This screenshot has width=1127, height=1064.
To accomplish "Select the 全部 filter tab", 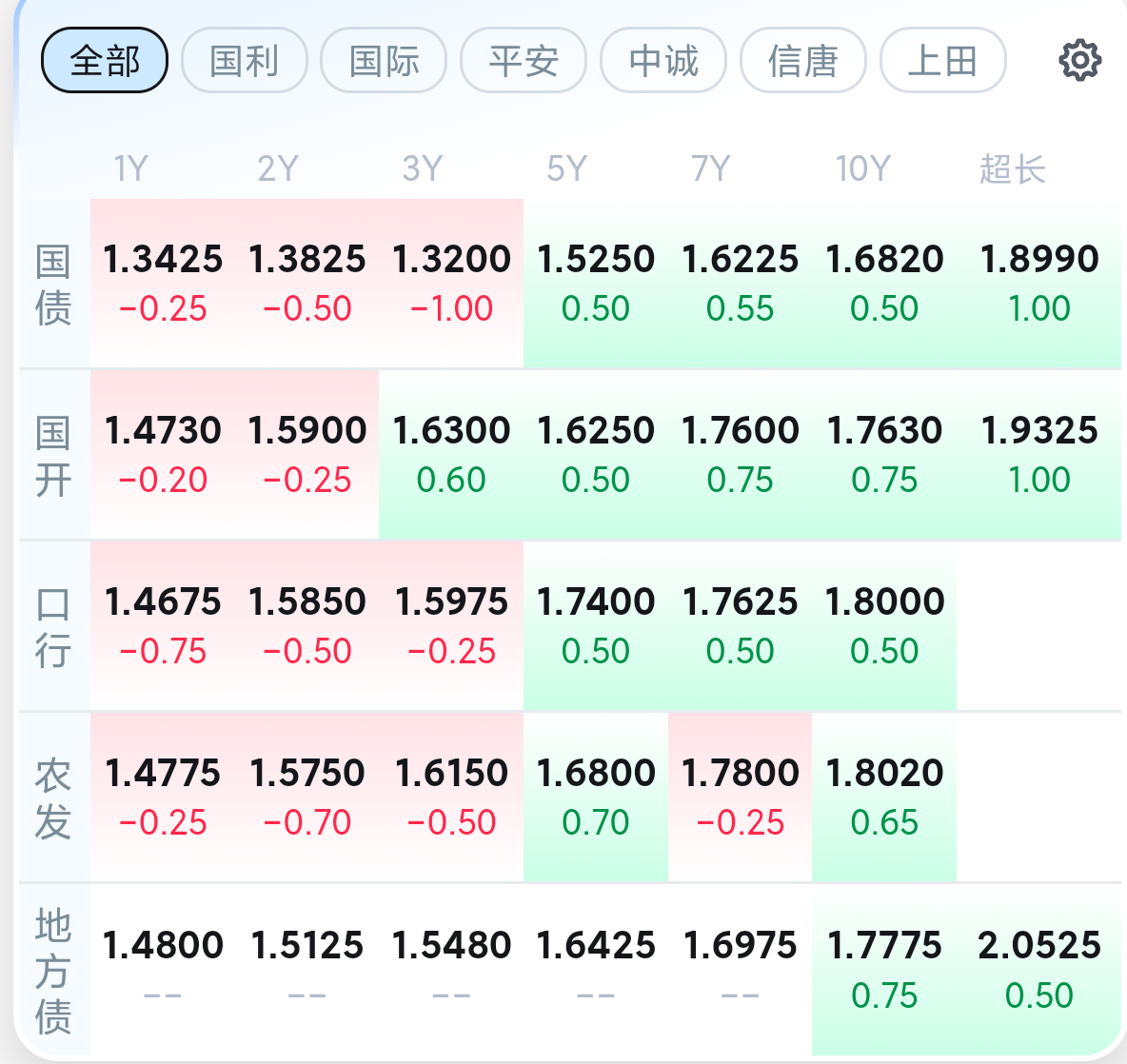I will [x=105, y=60].
